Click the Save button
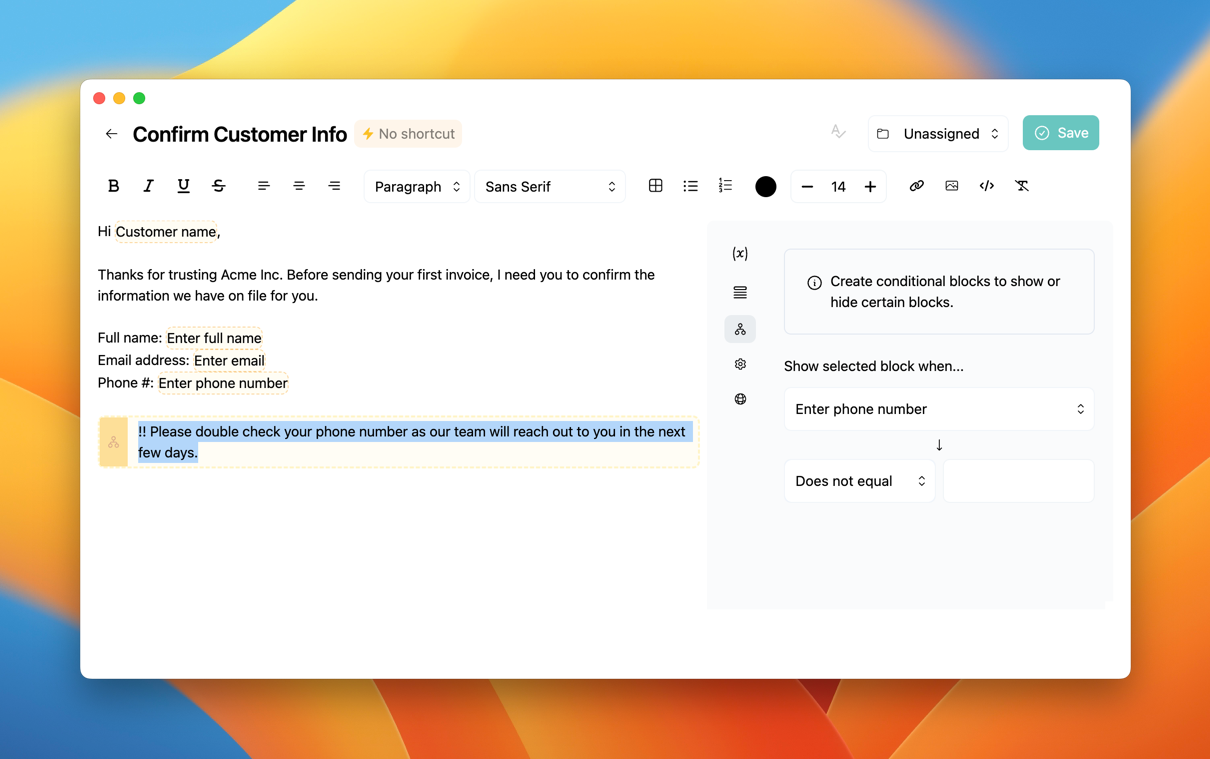Viewport: 1210px width, 759px height. (x=1060, y=133)
